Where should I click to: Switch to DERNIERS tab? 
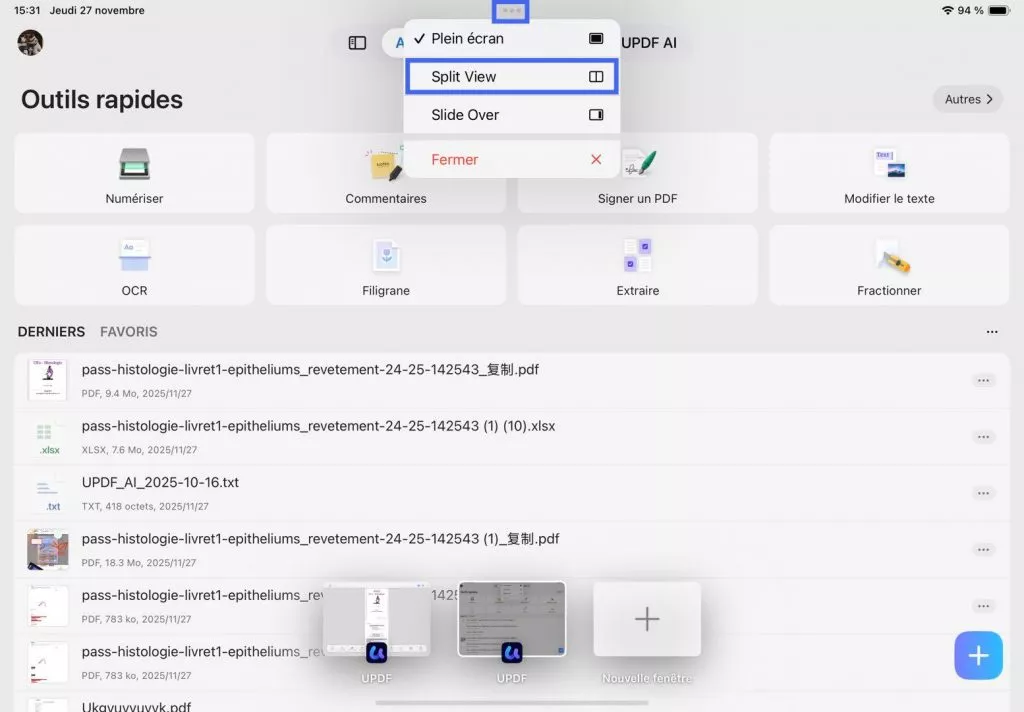click(51, 332)
